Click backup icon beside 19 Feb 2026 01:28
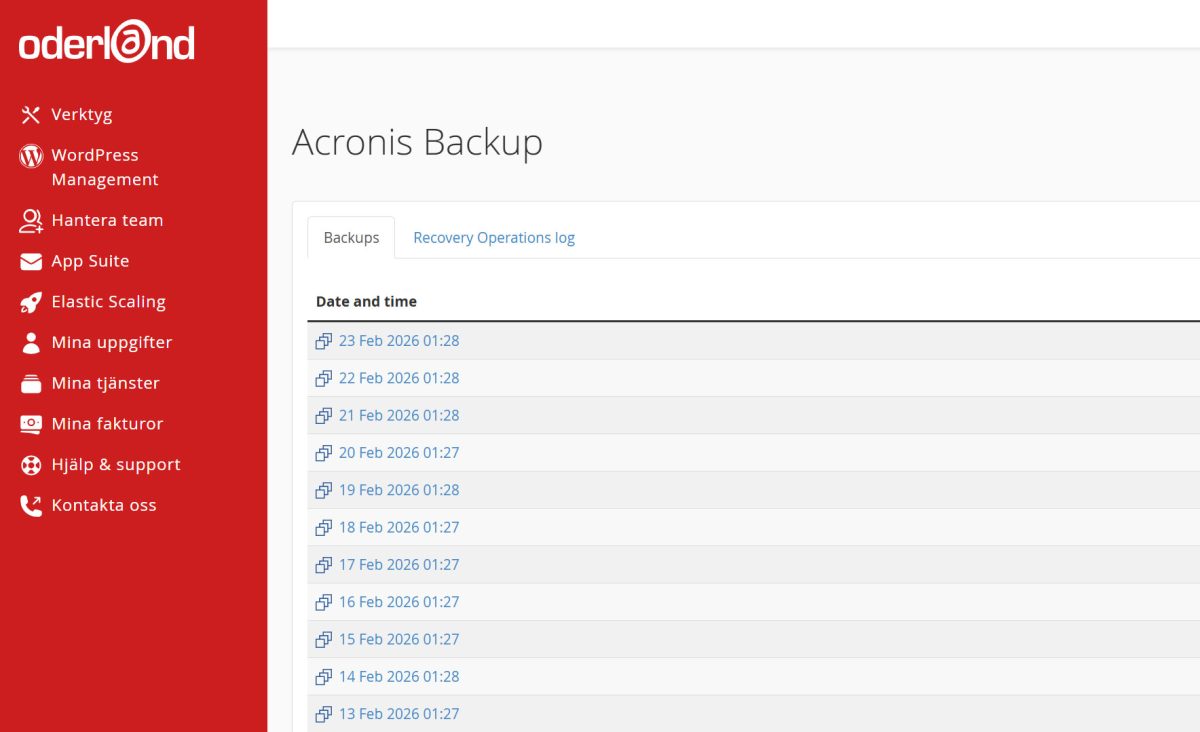1200x732 pixels. tap(323, 490)
